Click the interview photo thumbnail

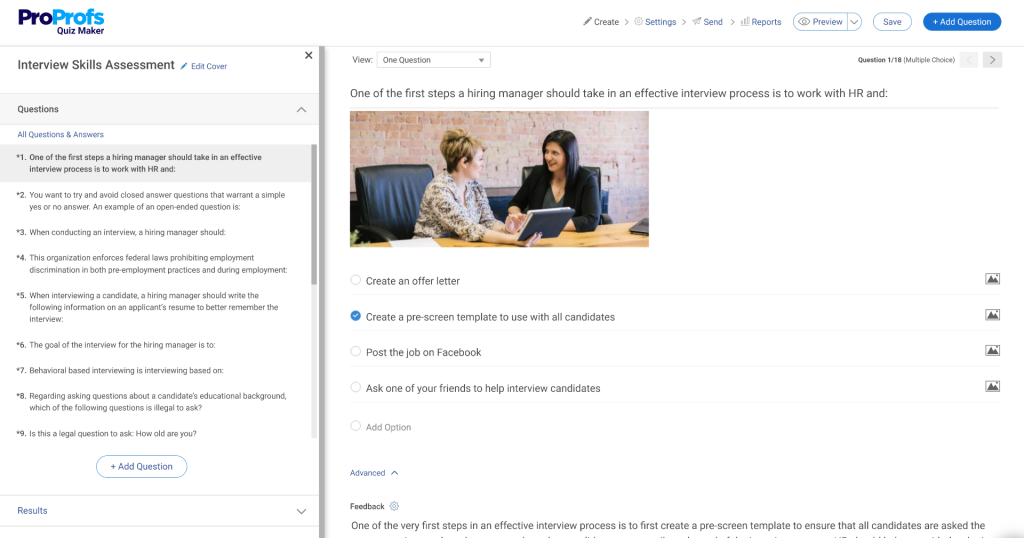pyautogui.click(x=499, y=178)
